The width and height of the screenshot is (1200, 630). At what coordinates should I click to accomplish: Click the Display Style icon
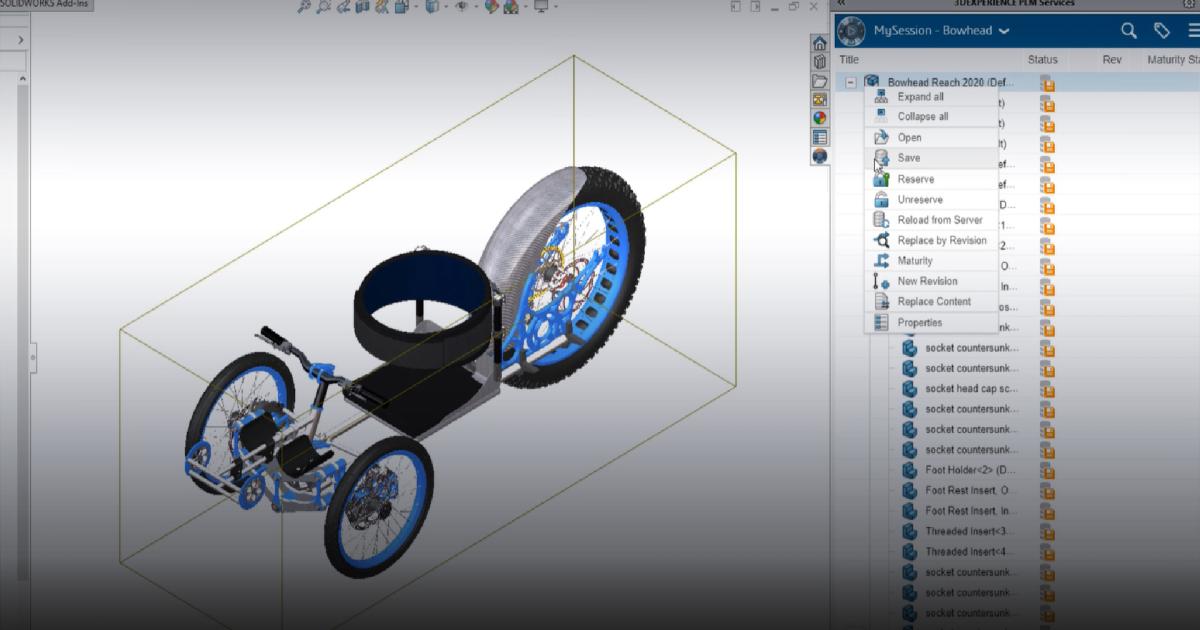(x=432, y=6)
